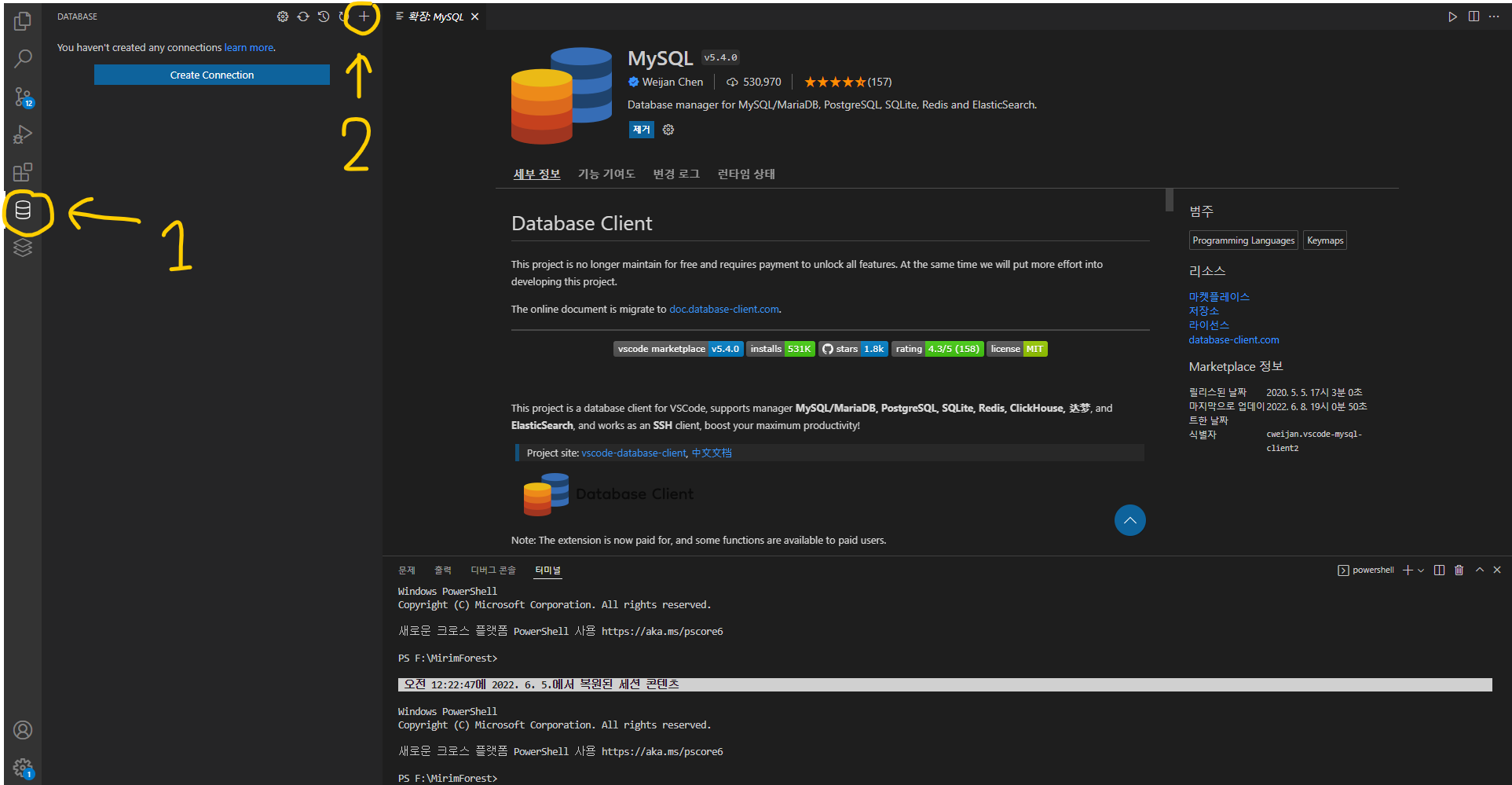This screenshot has width=1512, height=785.
Task: Split the editor to the right
Action: 1474,17
